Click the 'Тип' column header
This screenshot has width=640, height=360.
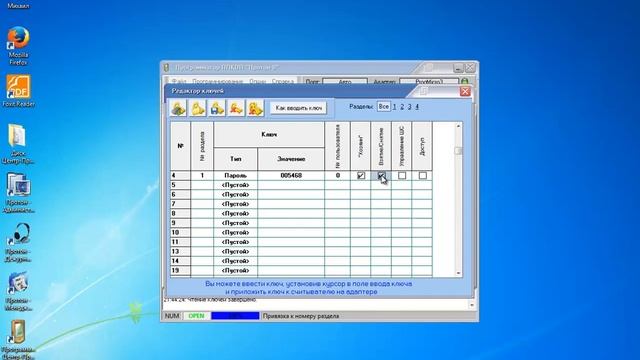pos(236,159)
